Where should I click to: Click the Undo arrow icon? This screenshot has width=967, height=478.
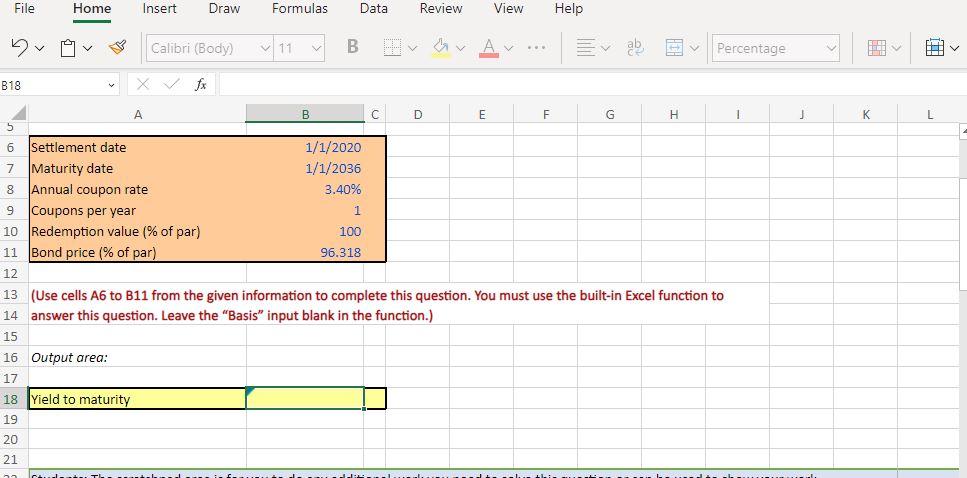pos(20,47)
